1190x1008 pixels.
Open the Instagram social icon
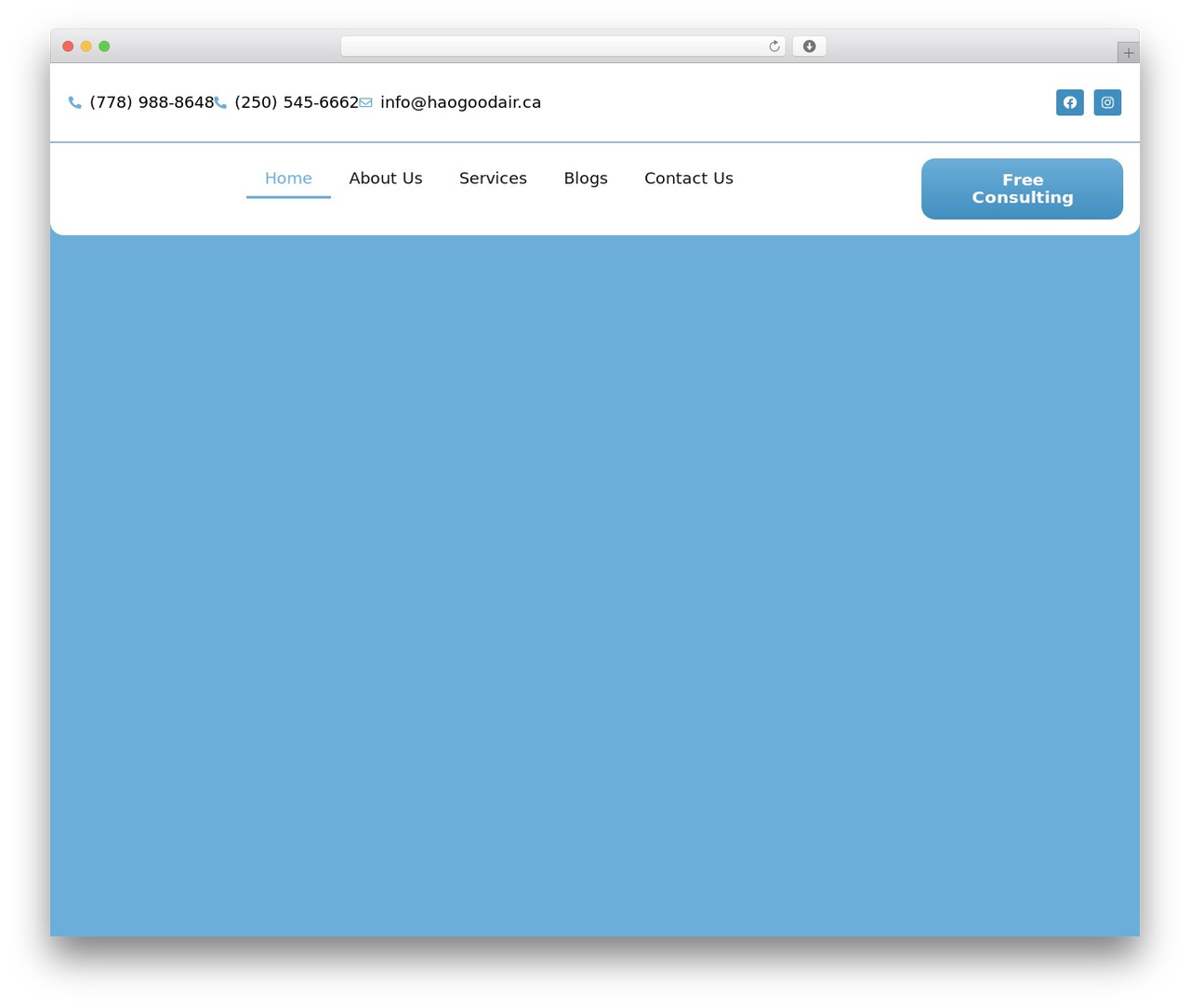click(1107, 102)
